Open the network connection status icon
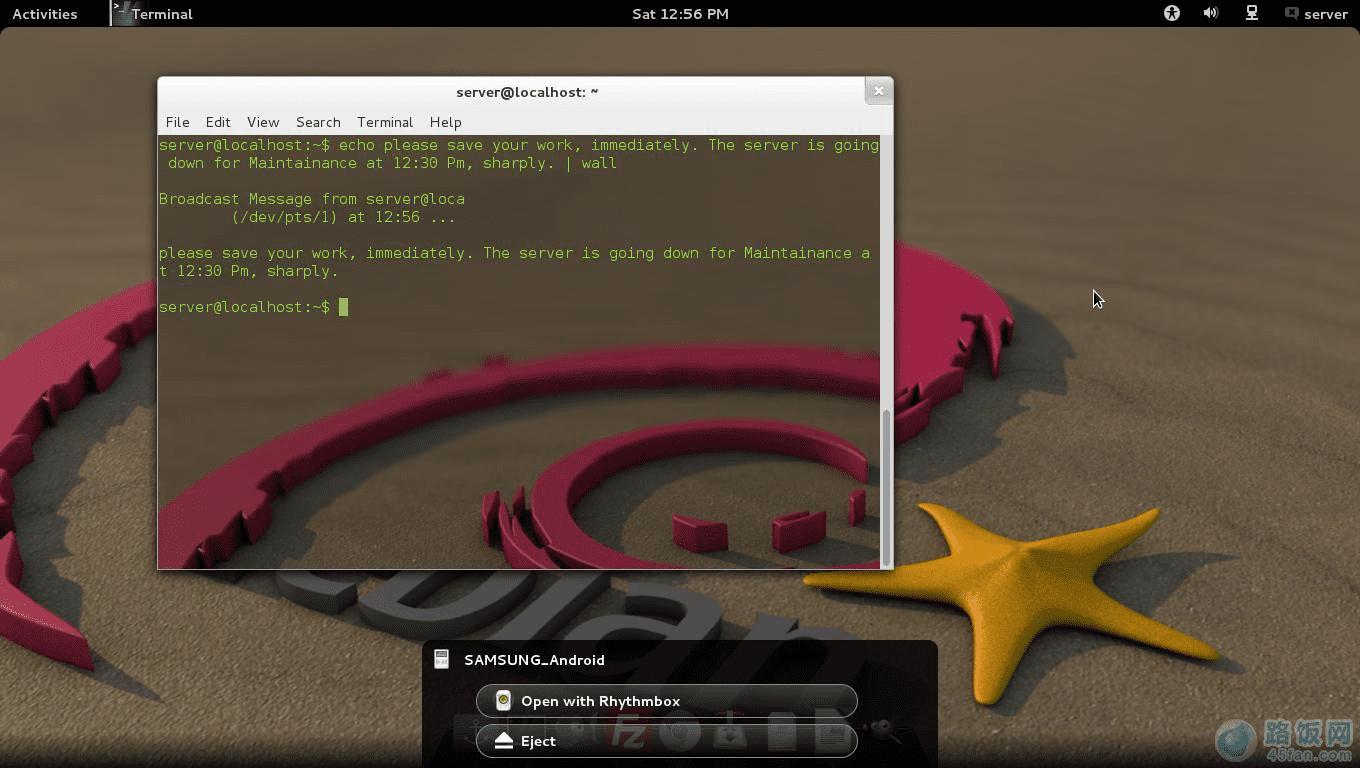Screen dimensions: 1360x768 click(1251, 13)
